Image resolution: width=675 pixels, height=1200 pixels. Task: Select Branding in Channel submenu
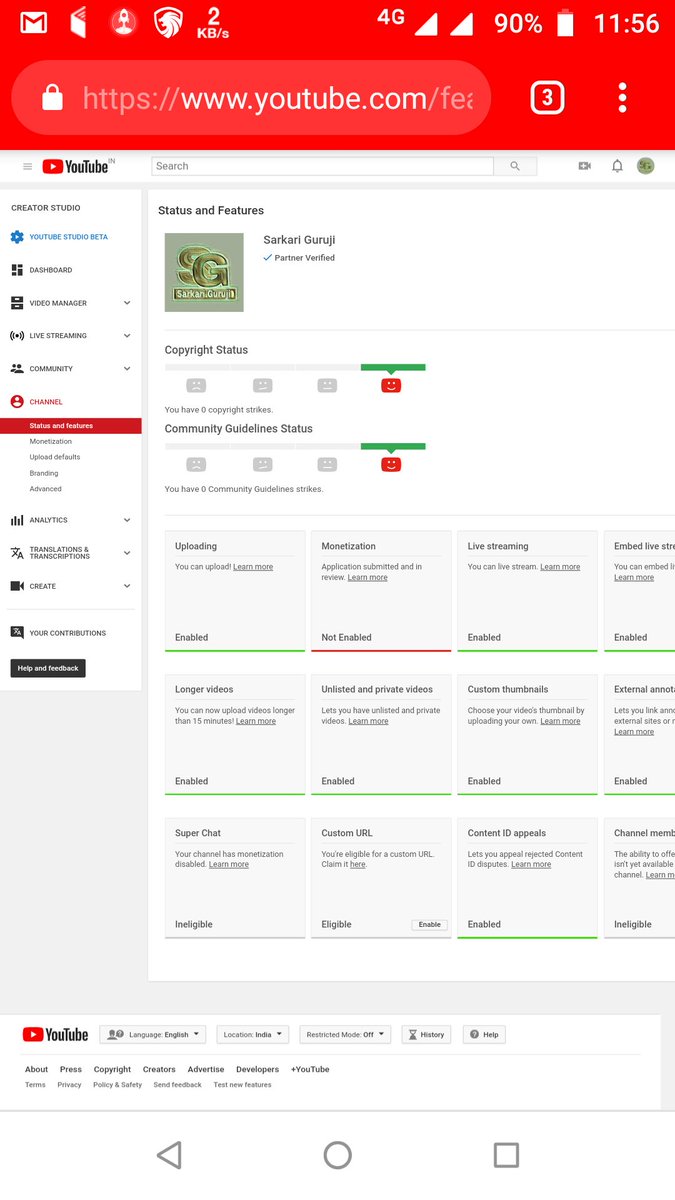click(44, 473)
